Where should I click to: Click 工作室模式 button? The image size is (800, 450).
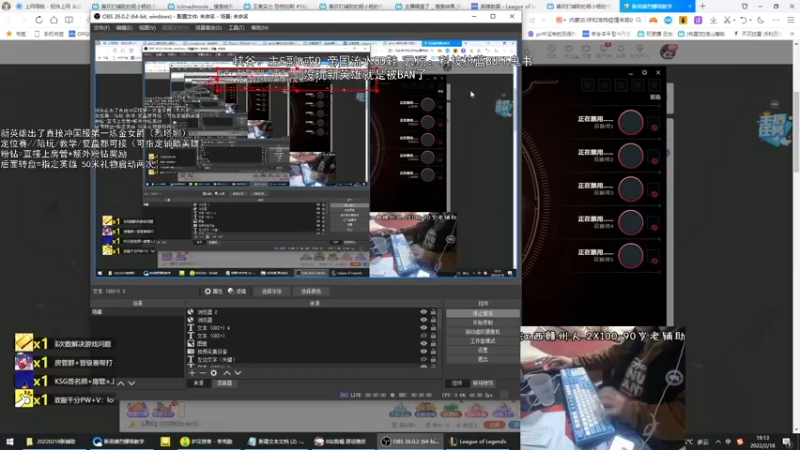tap(483, 341)
